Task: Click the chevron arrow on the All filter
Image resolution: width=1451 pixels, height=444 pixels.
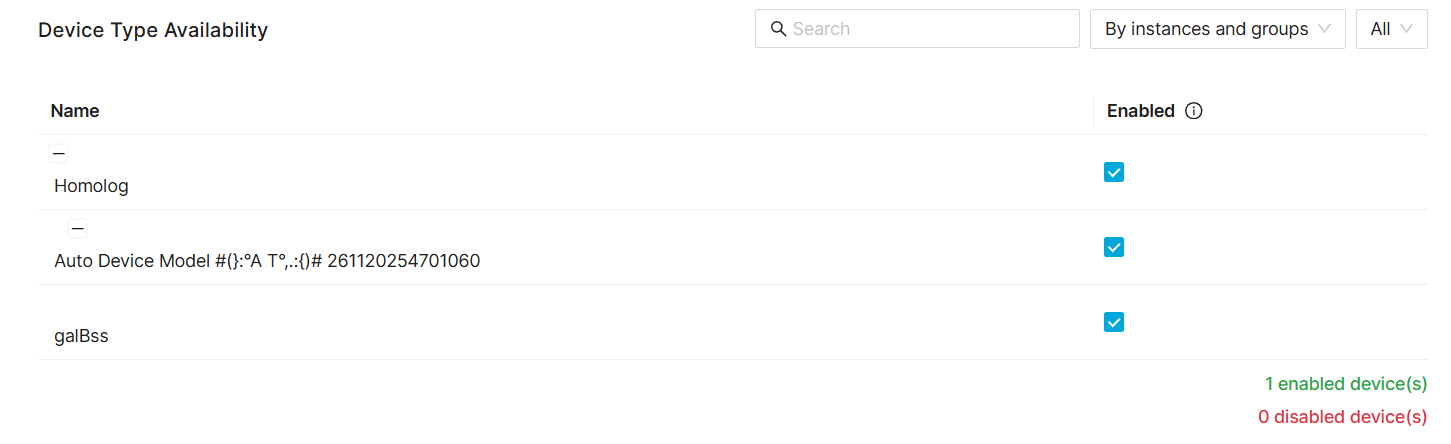Action: (x=1406, y=29)
